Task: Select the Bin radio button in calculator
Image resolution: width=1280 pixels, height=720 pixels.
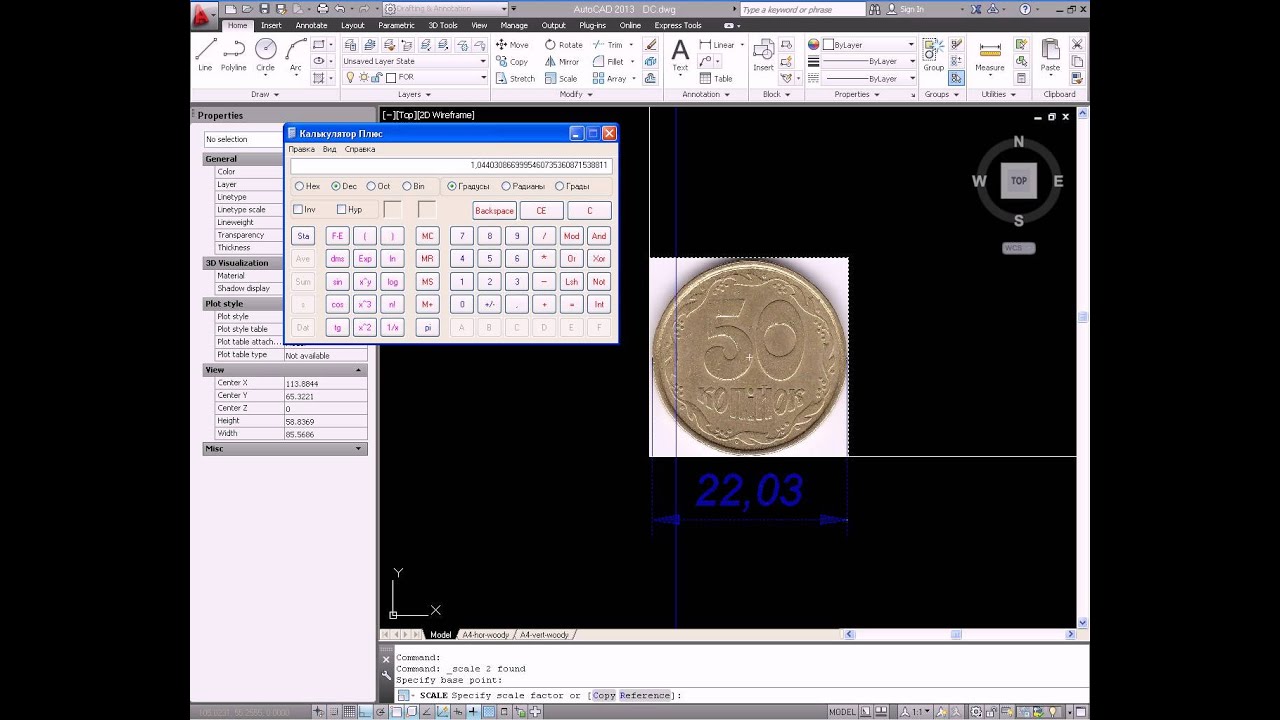Action: 413,186
